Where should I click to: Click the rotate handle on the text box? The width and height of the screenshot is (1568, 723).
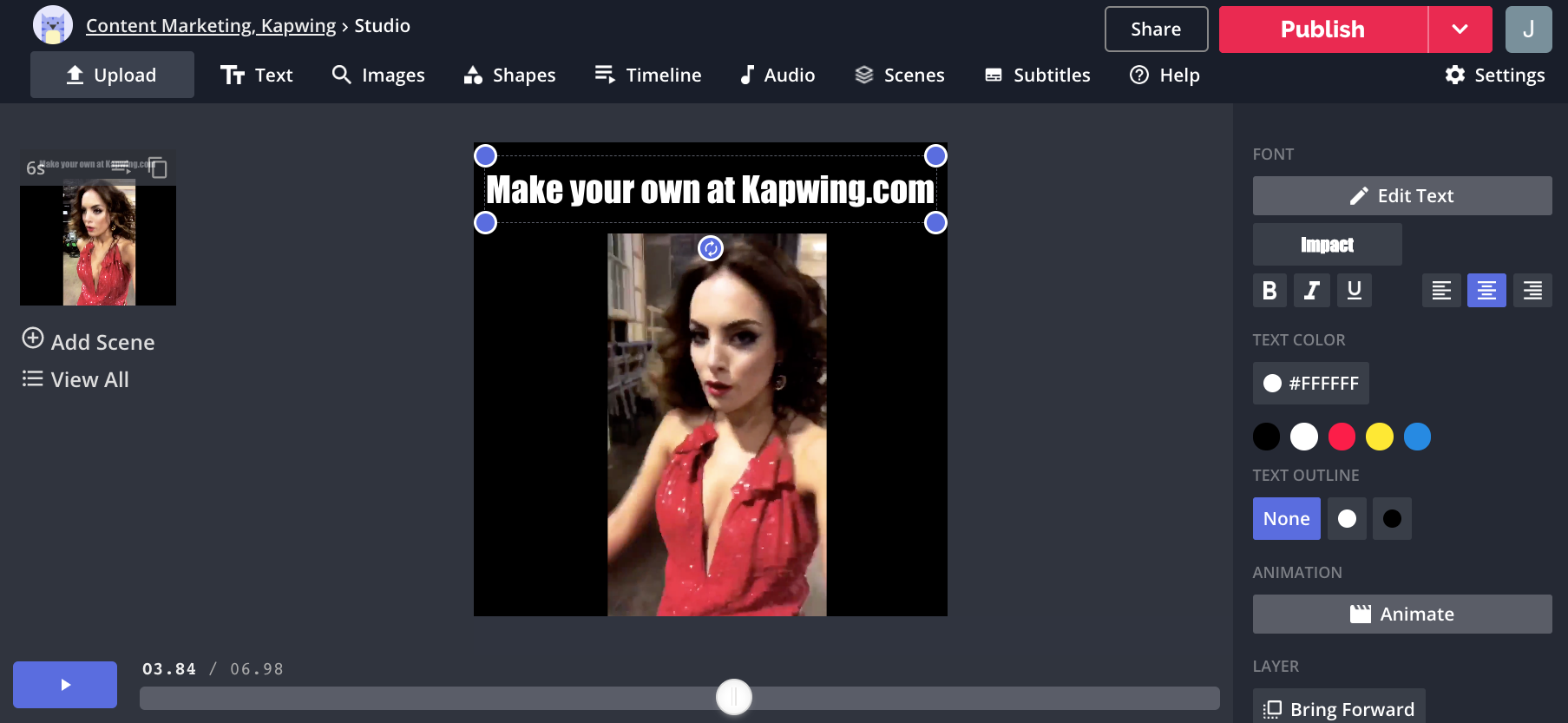pos(710,249)
